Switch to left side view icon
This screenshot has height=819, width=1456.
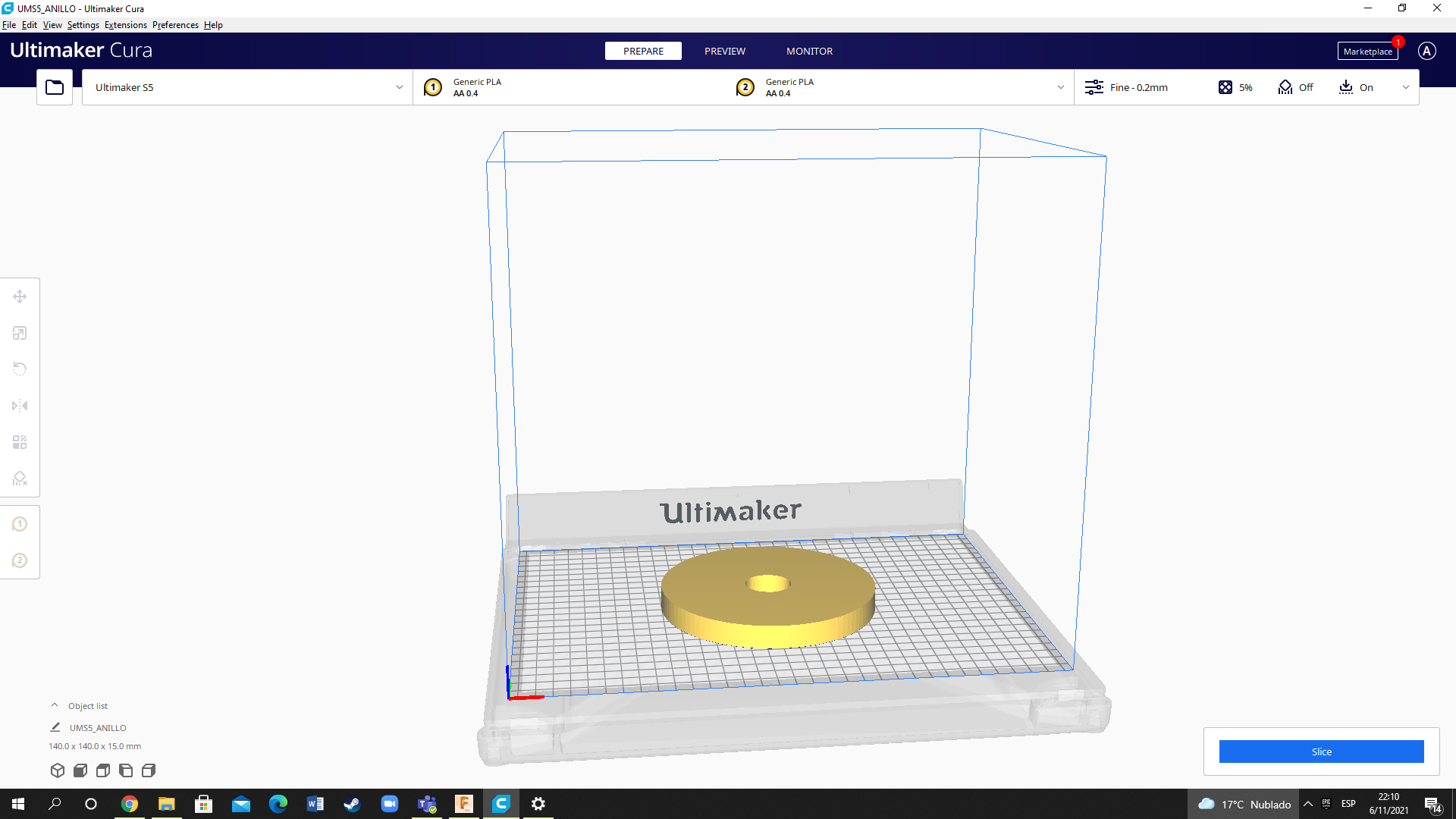click(126, 770)
